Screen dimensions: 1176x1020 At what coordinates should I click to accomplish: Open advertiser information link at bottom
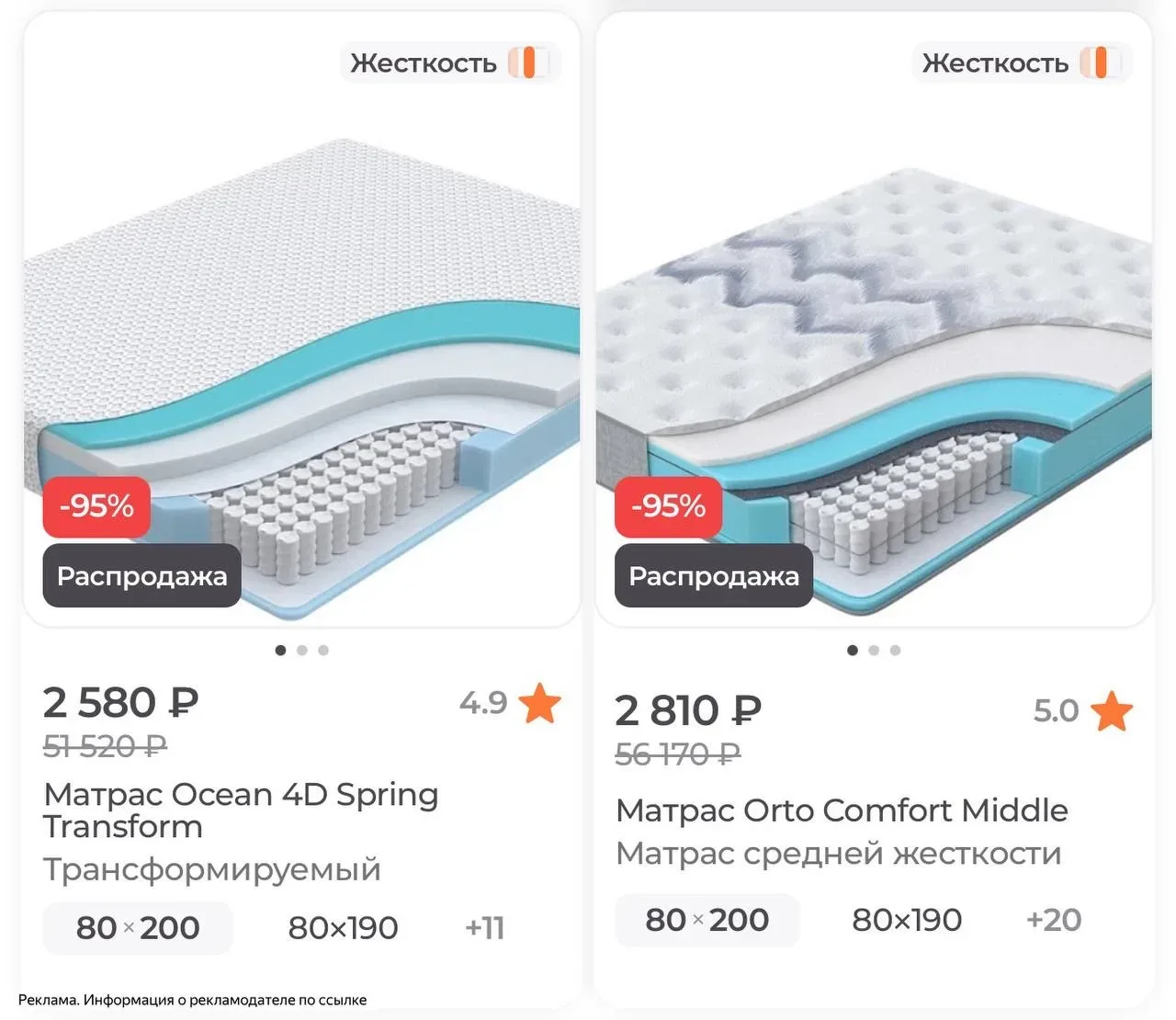click(192, 1000)
